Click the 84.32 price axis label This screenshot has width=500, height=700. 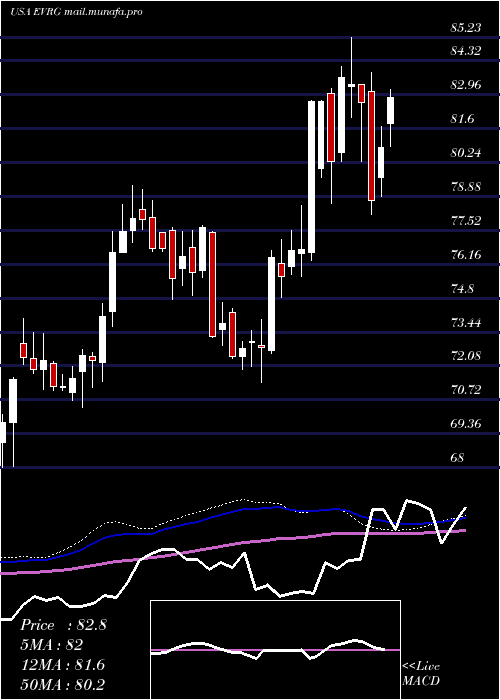point(466,51)
